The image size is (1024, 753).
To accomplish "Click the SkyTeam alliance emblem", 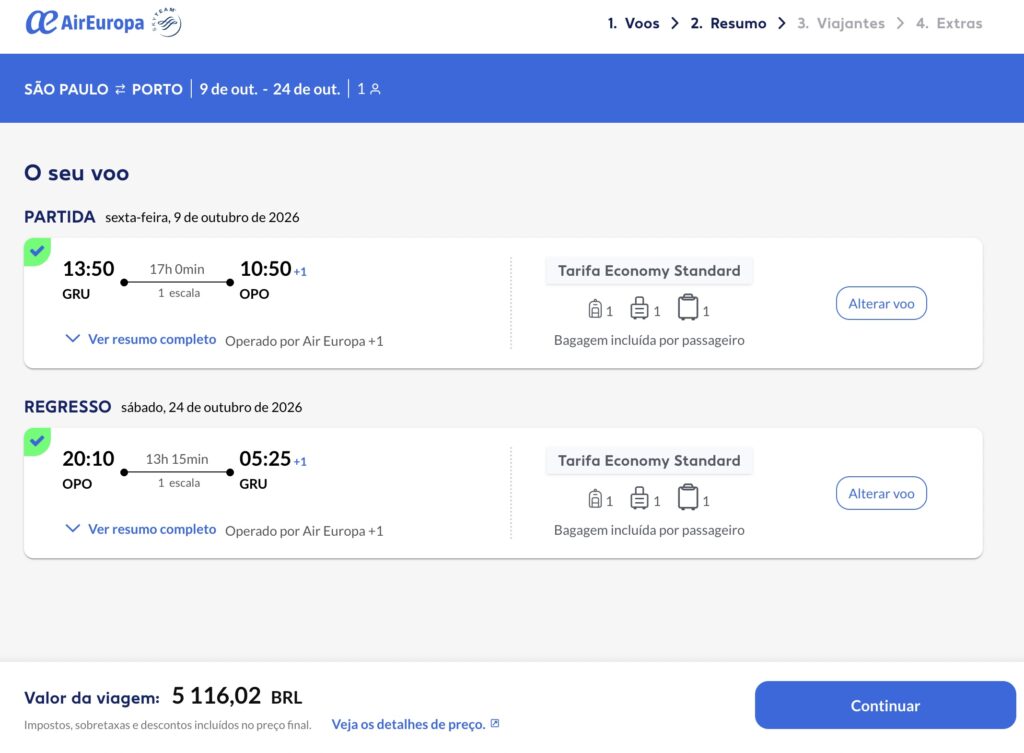I will (x=166, y=22).
